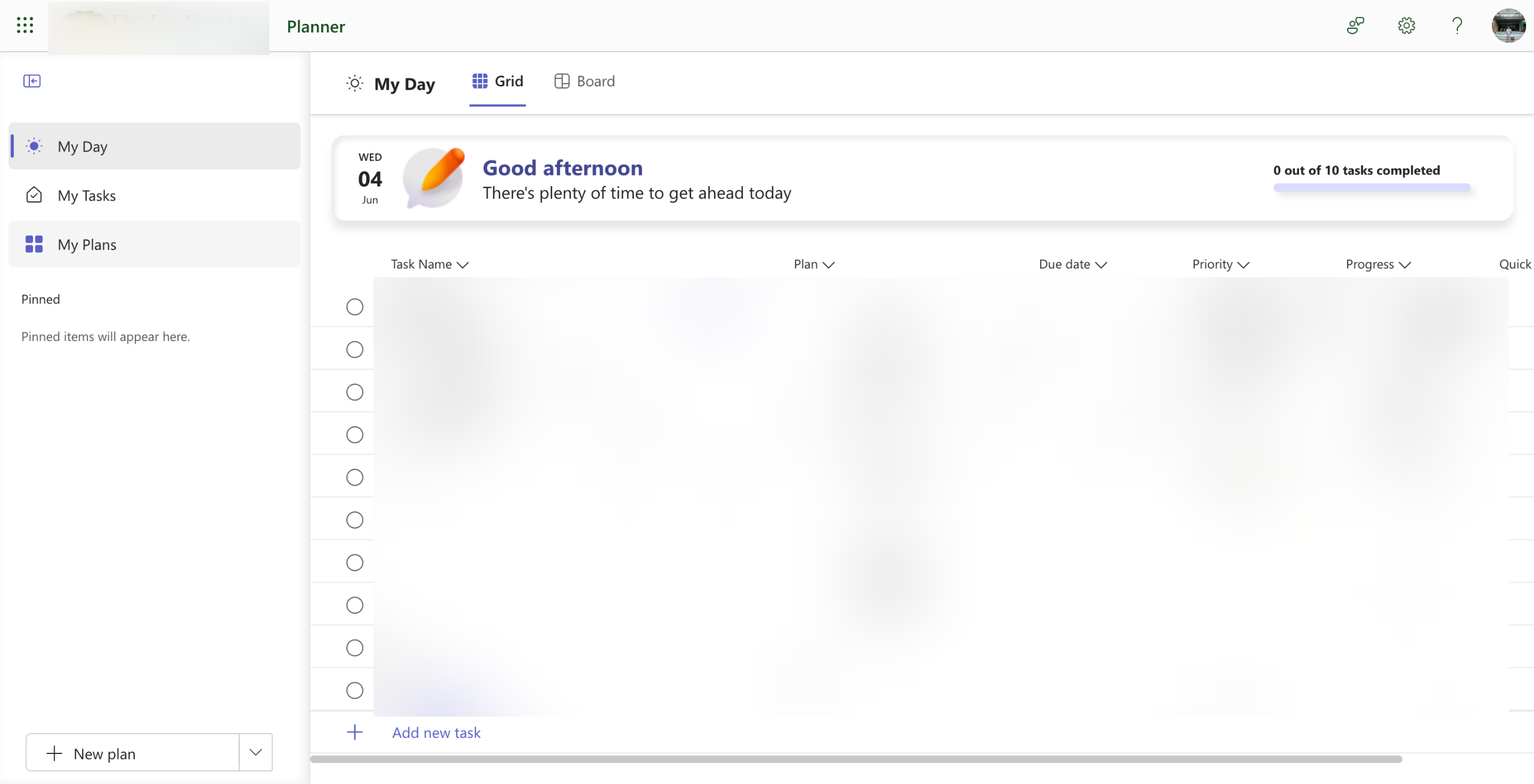Open the account profile picture
Image resolution: width=1534 pixels, height=784 pixels.
click(x=1508, y=25)
